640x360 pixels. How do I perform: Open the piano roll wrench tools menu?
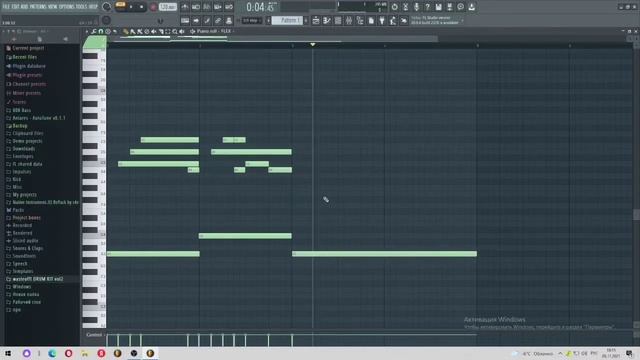(x=94, y=31)
